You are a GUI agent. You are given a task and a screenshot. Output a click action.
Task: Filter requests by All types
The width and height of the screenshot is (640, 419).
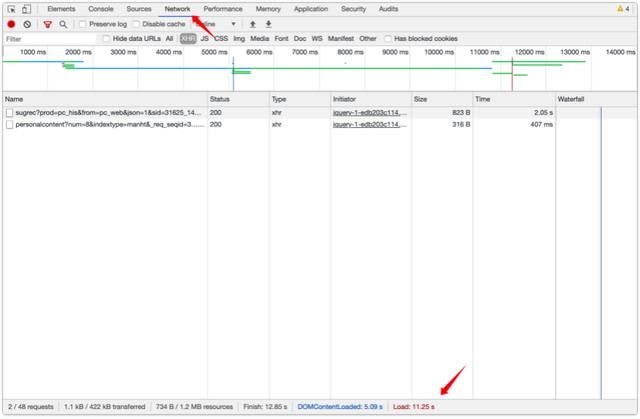pos(169,39)
